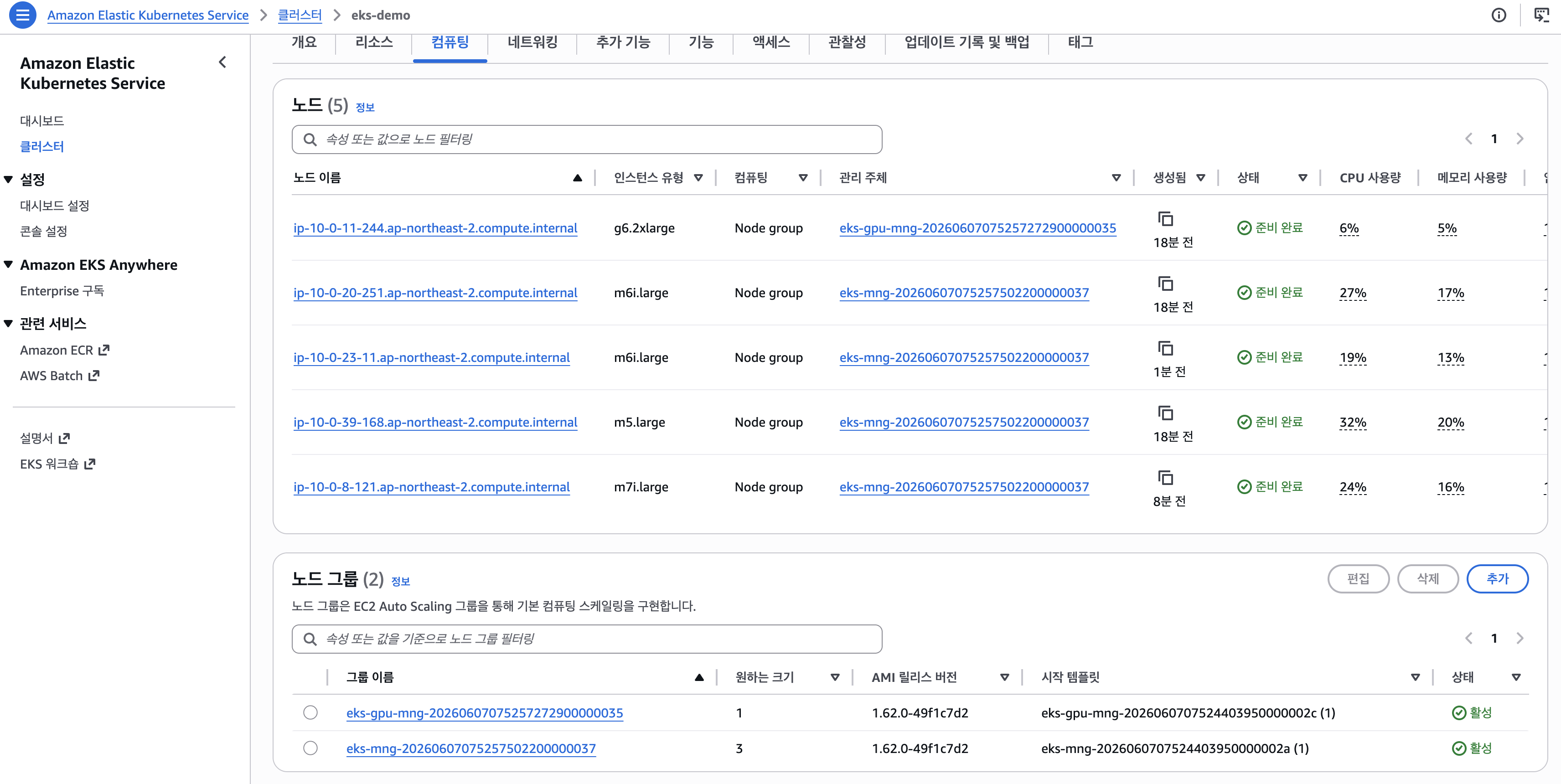Click CPU usage 27% value
Viewport: 1561px width, 784px height.
pyautogui.click(x=1353, y=293)
